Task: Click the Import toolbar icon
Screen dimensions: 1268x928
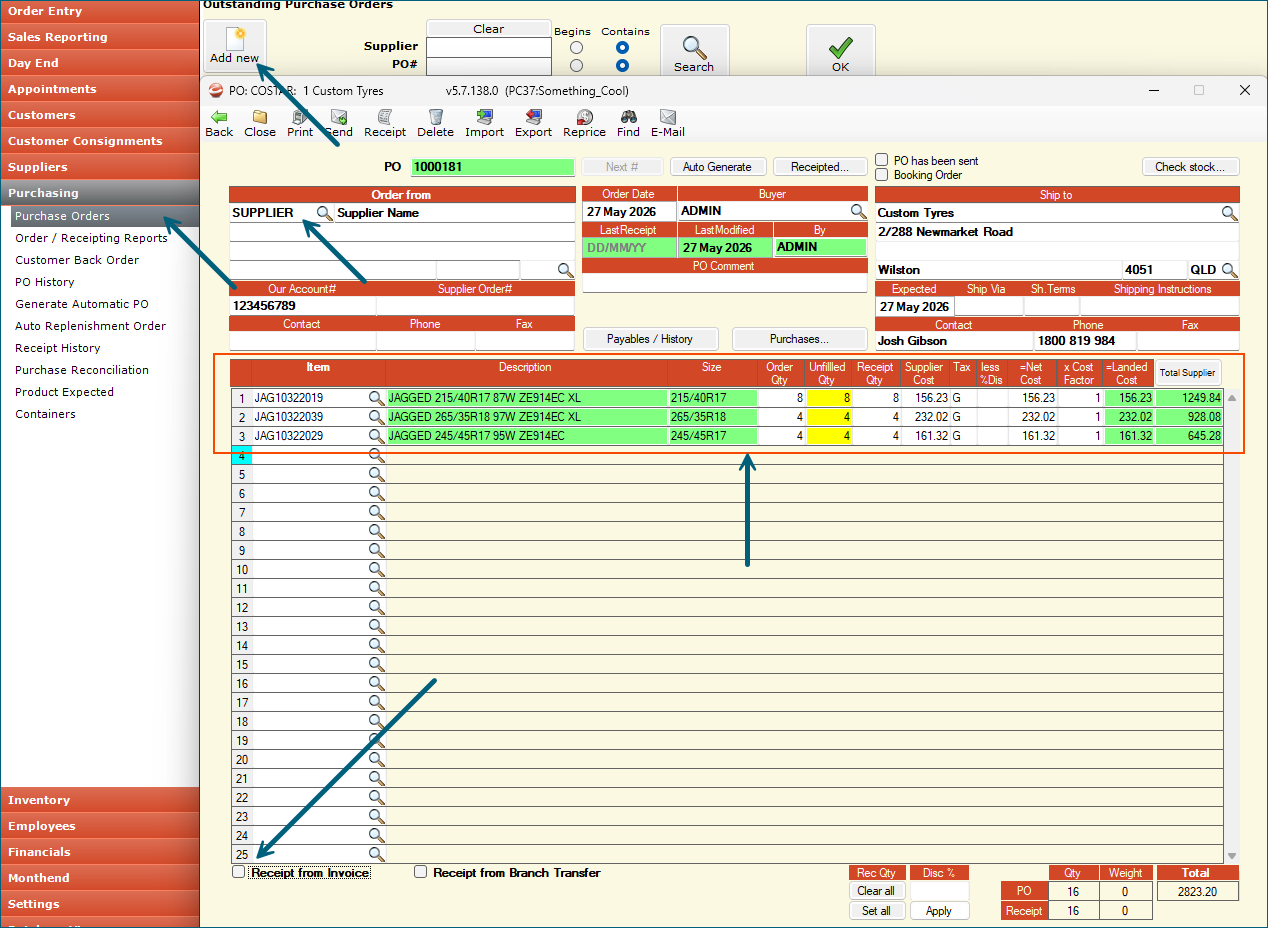Action: (x=485, y=123)
